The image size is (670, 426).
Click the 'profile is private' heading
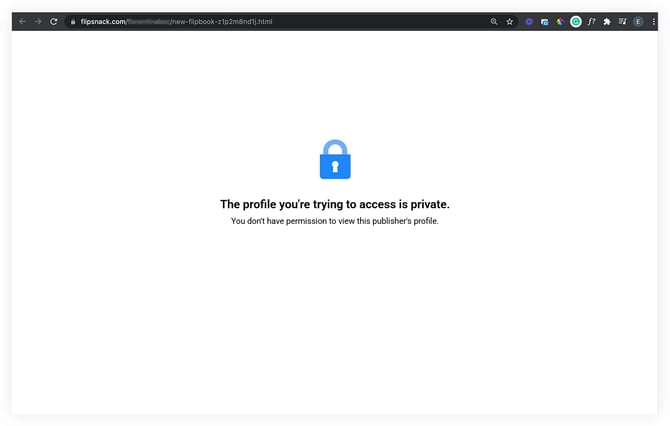pos(335,204)
